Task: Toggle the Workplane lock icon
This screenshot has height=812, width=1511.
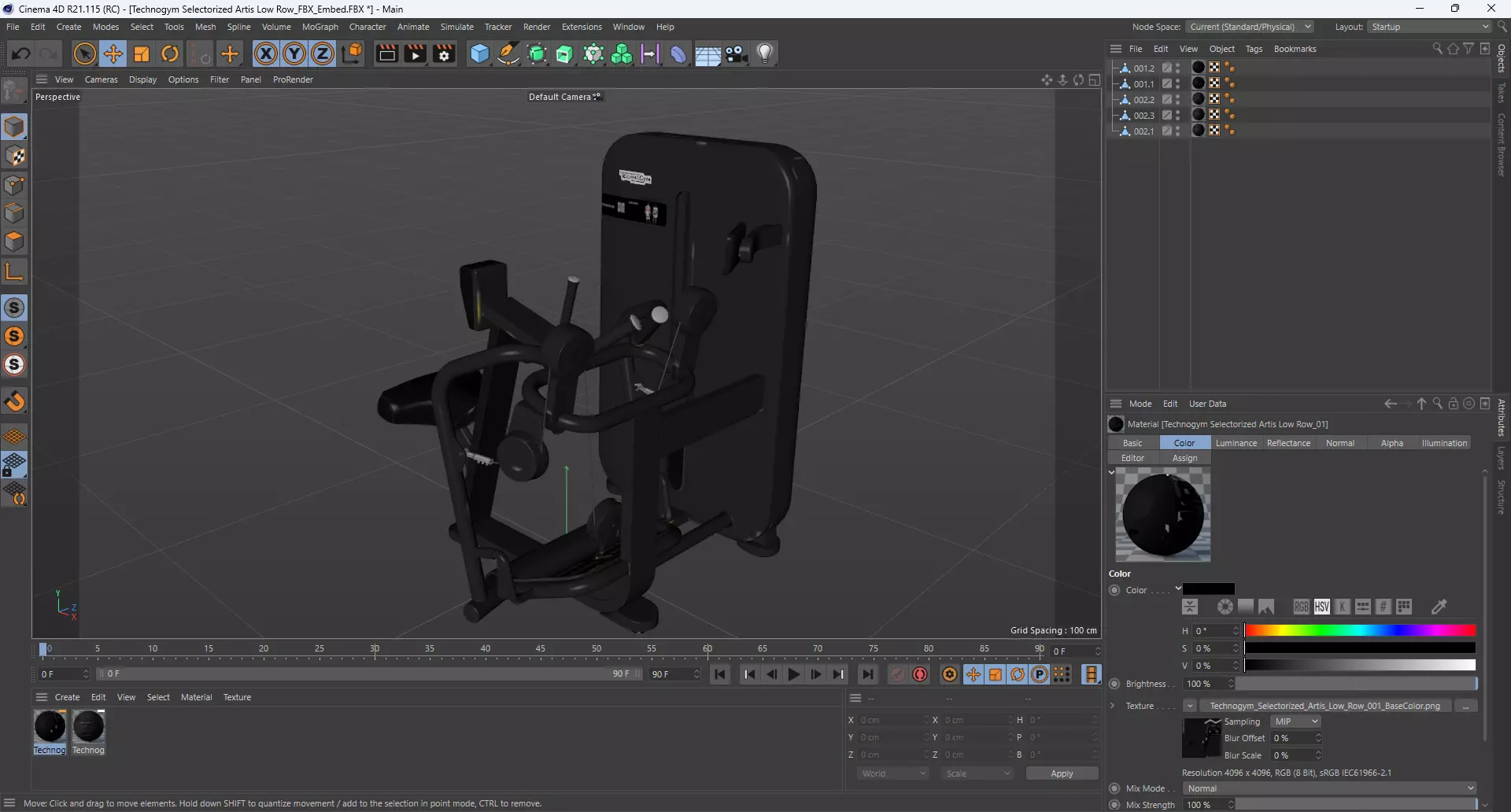Action: (15, 465)
